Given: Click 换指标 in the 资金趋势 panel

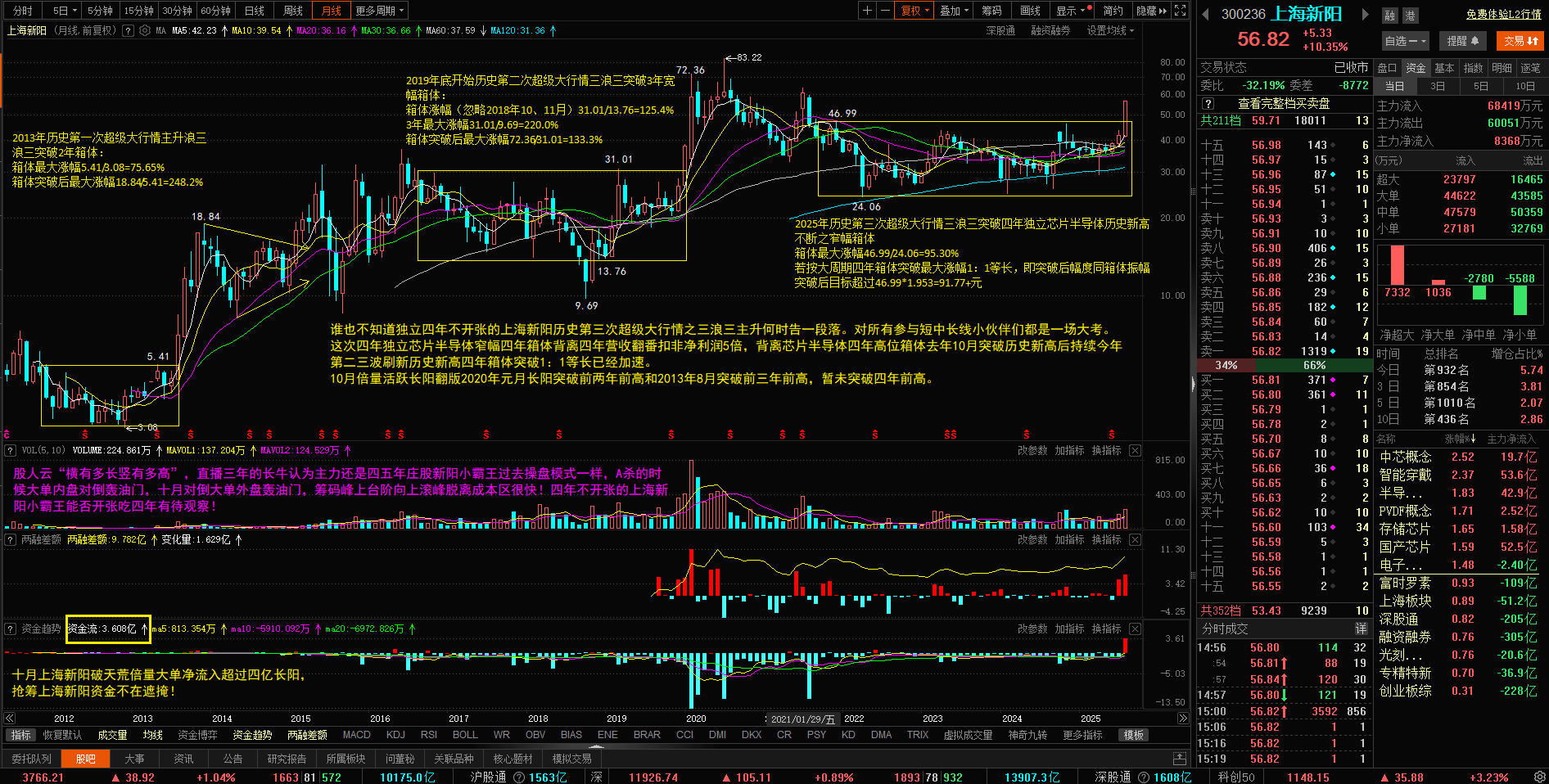Looking at the screenshot, I should [1106, 629].
